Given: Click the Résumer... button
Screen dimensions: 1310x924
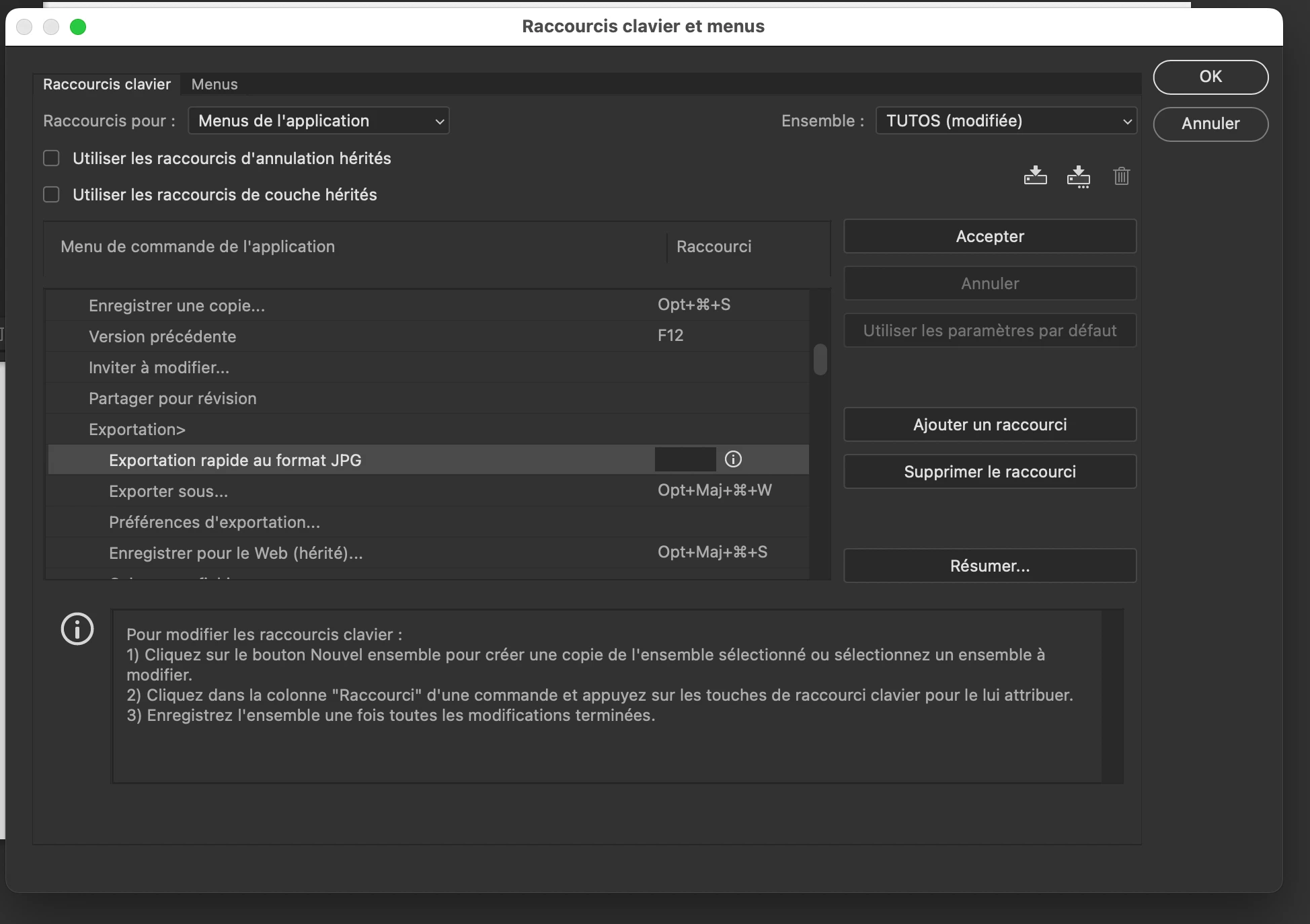Looking at the screenshot, I should (990, 566).
